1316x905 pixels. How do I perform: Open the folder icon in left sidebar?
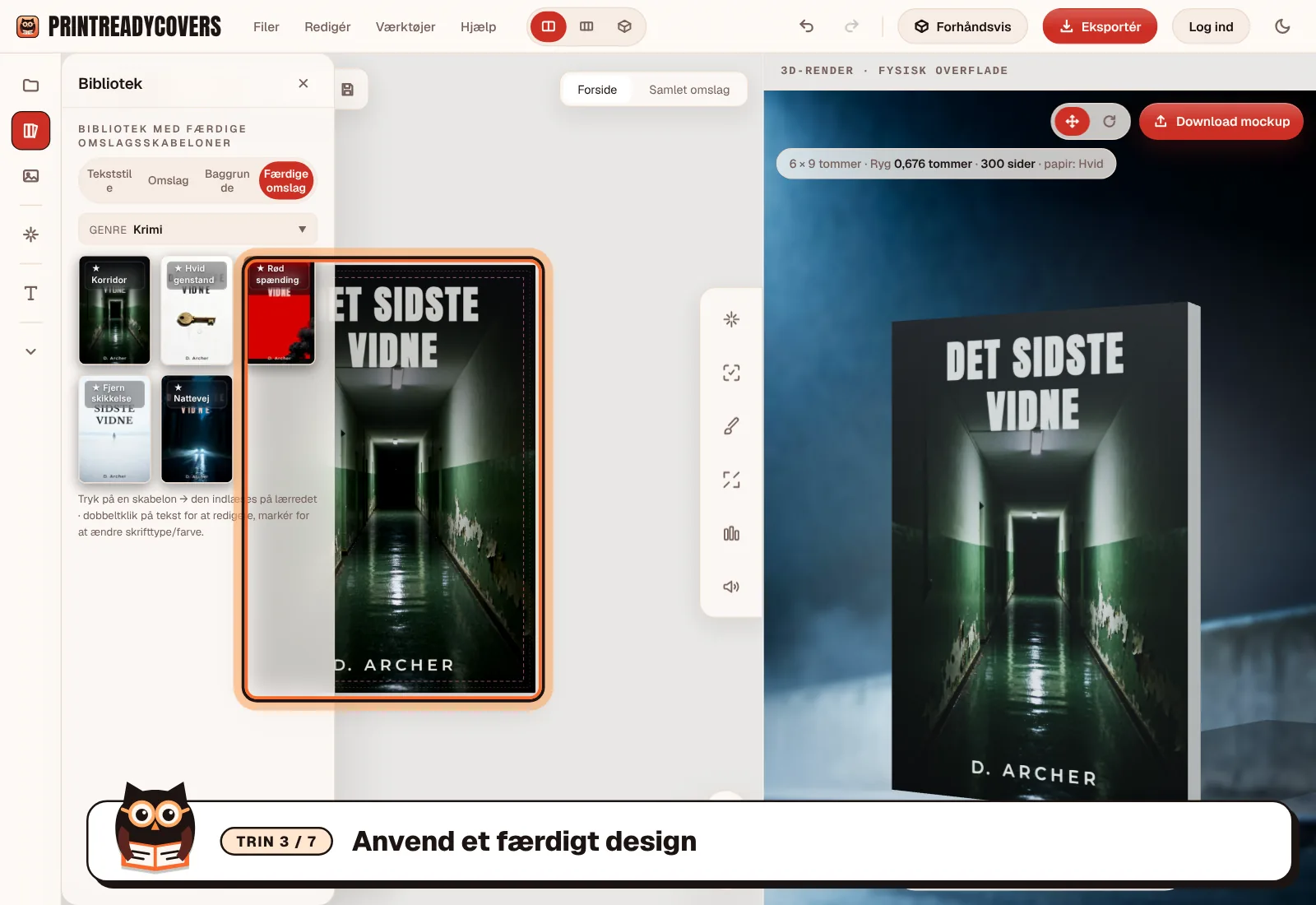click(30, 86)
